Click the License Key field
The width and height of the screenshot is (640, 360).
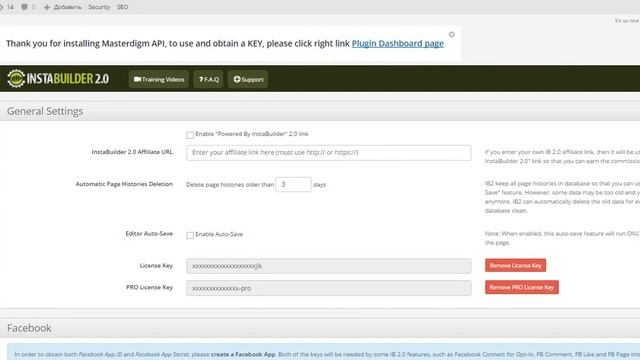click(329, 266)
